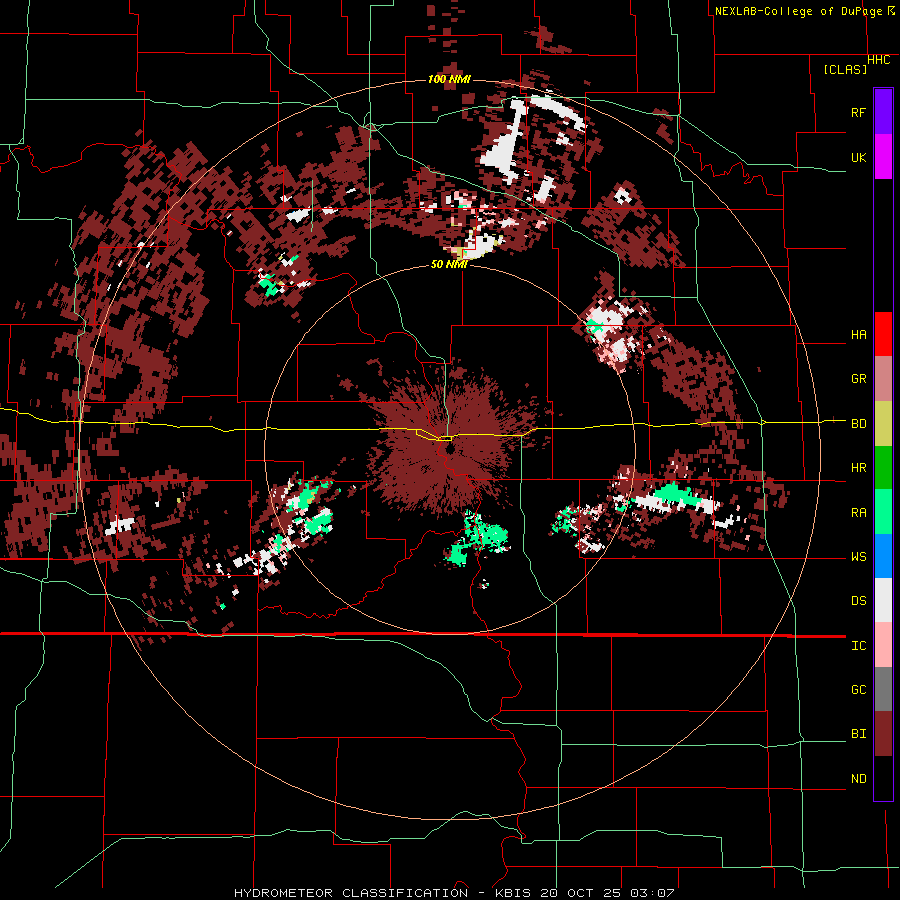
Task: Click the '[CLAS]' units label
Action: 845,69
